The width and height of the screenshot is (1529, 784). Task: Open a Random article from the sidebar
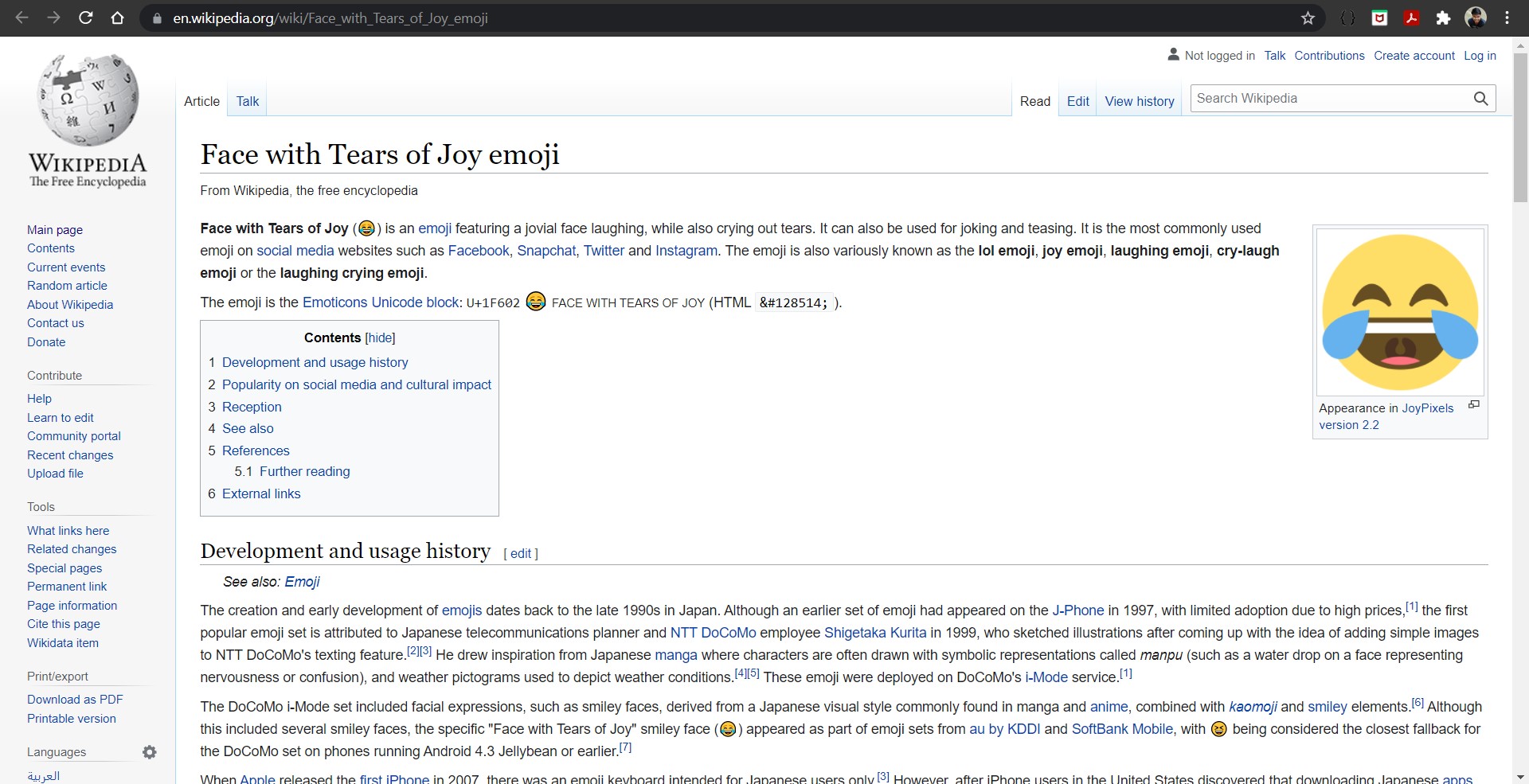67,286
